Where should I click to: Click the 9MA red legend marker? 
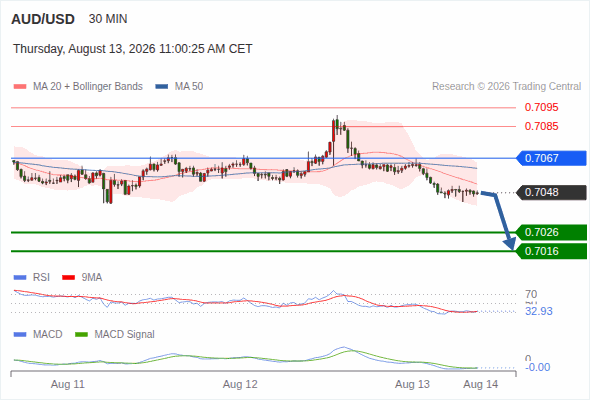pyautogui.click(x=68, y=278)
